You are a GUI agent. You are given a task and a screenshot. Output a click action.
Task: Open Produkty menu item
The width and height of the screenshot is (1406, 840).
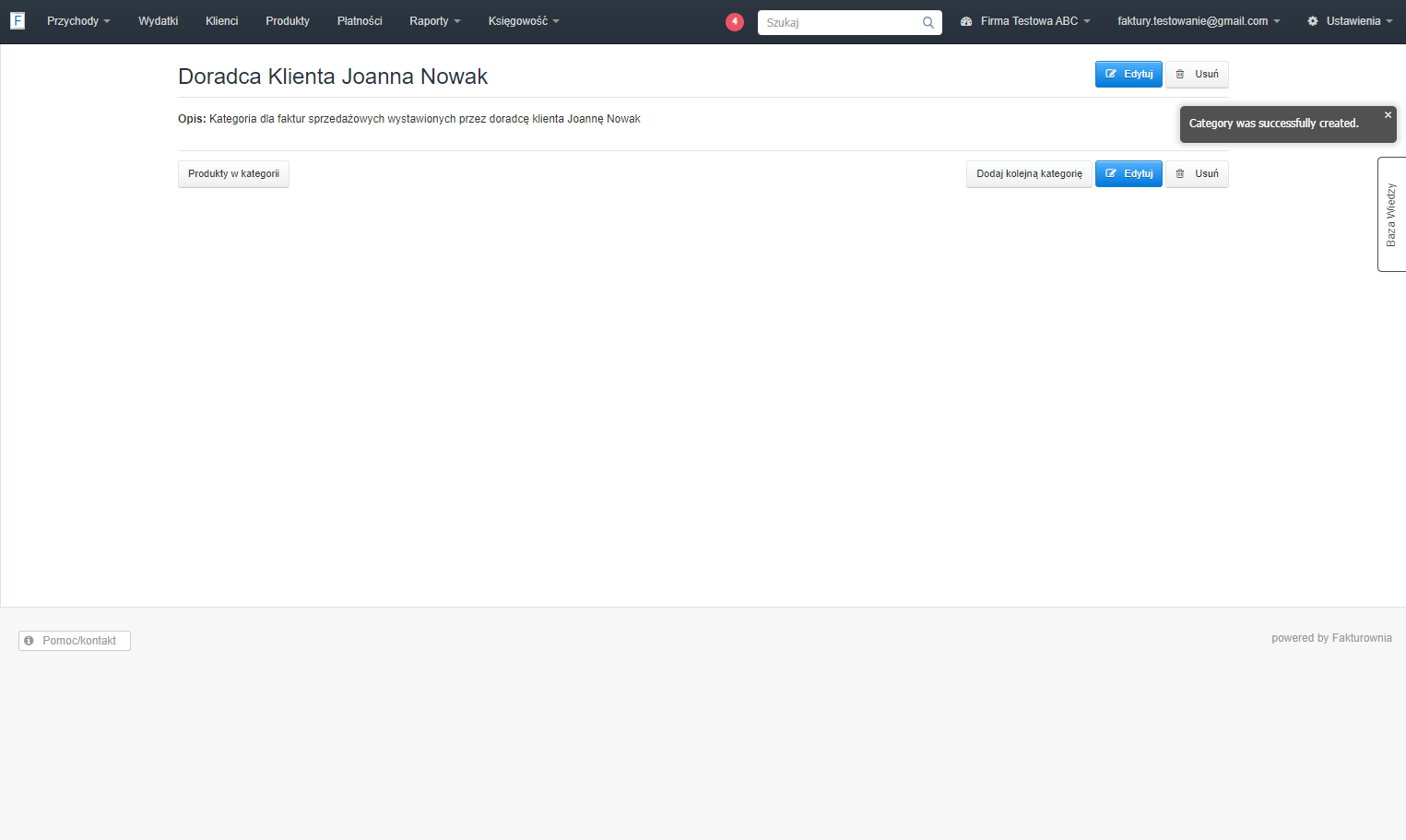tap(288, 21)
